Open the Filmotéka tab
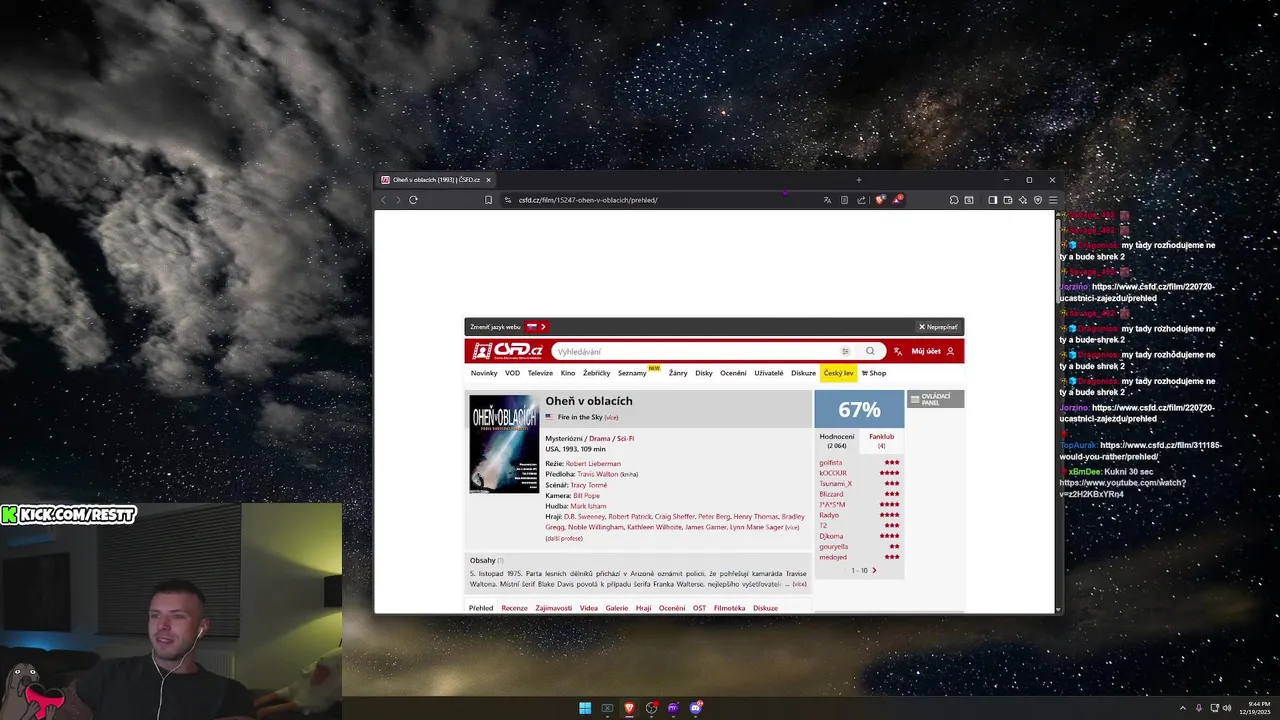 (x=729, y=608)
